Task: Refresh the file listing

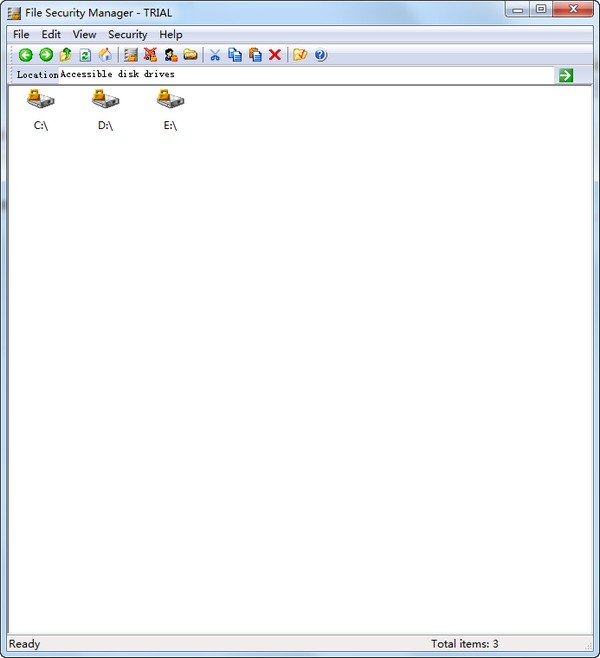Action: coord(86,55)
